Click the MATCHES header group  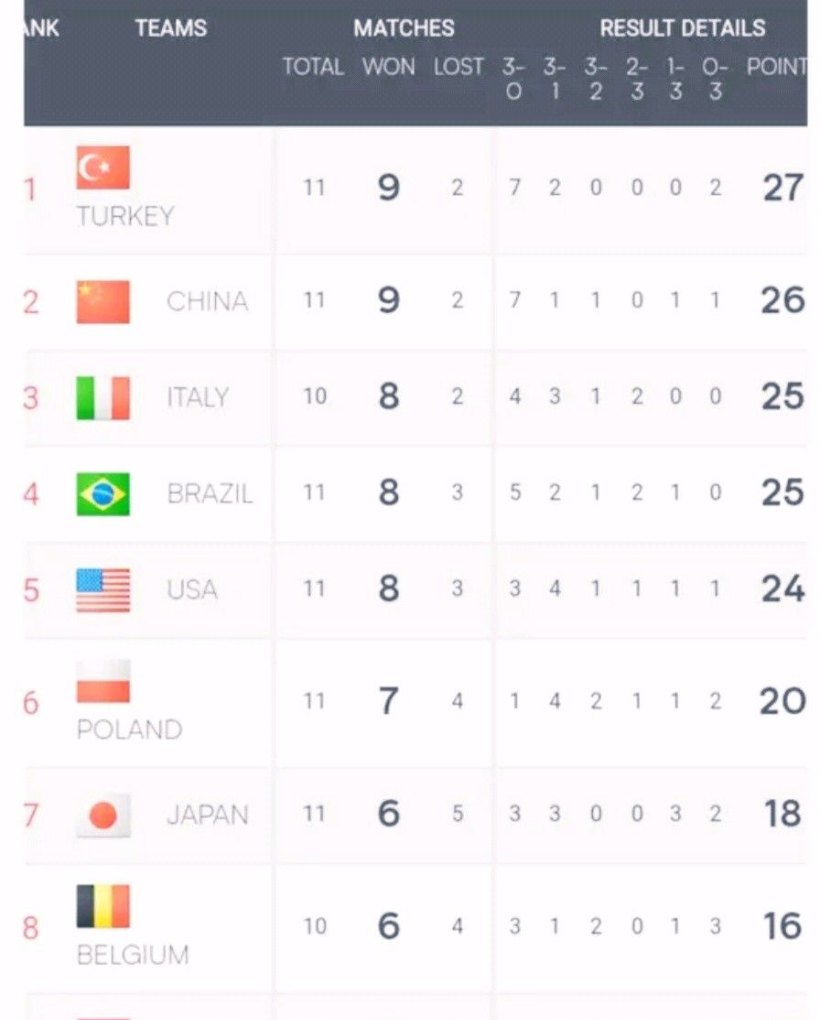click(x=403, y=28)
